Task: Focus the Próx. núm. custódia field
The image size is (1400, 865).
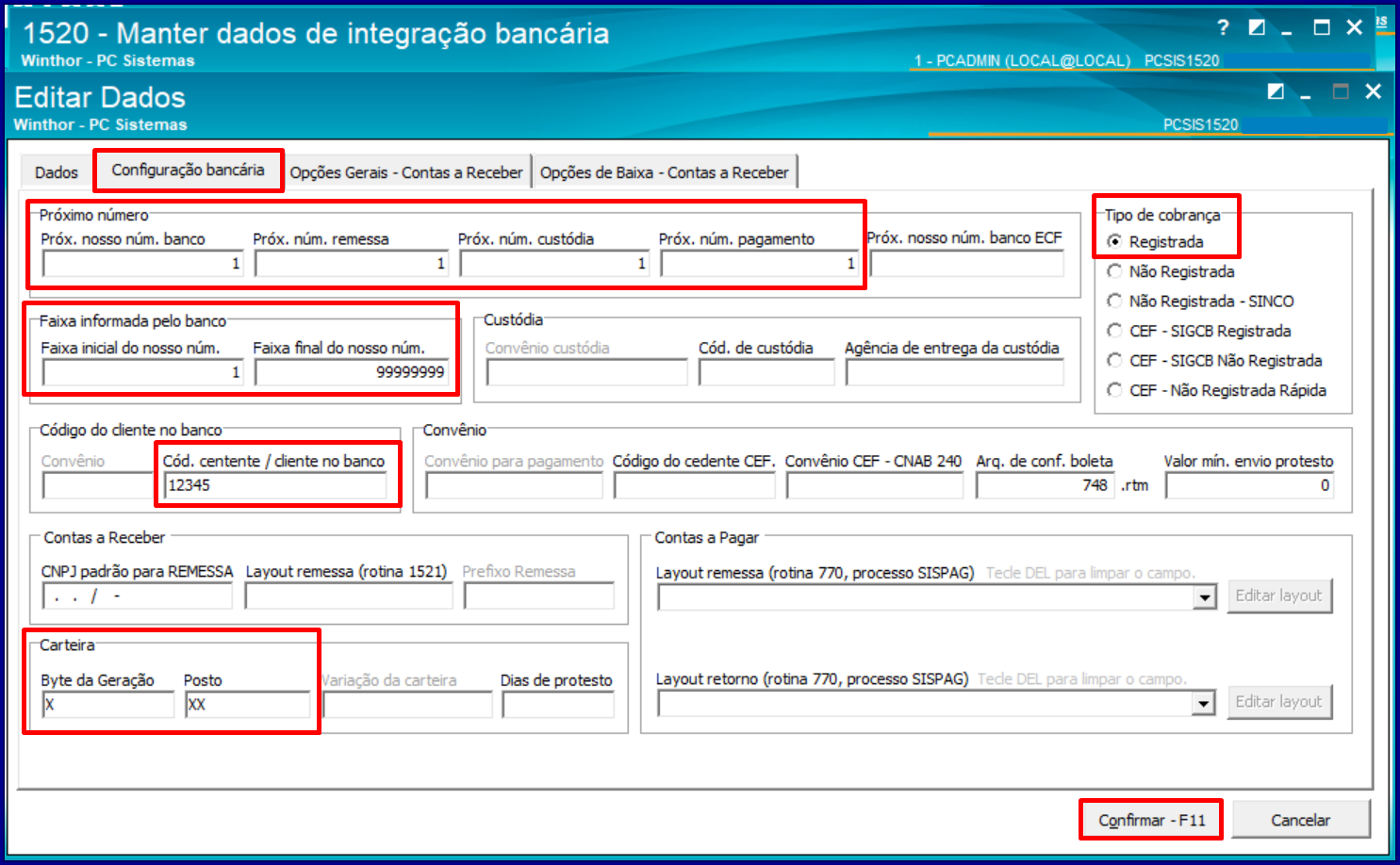Action: coord(554,264)
